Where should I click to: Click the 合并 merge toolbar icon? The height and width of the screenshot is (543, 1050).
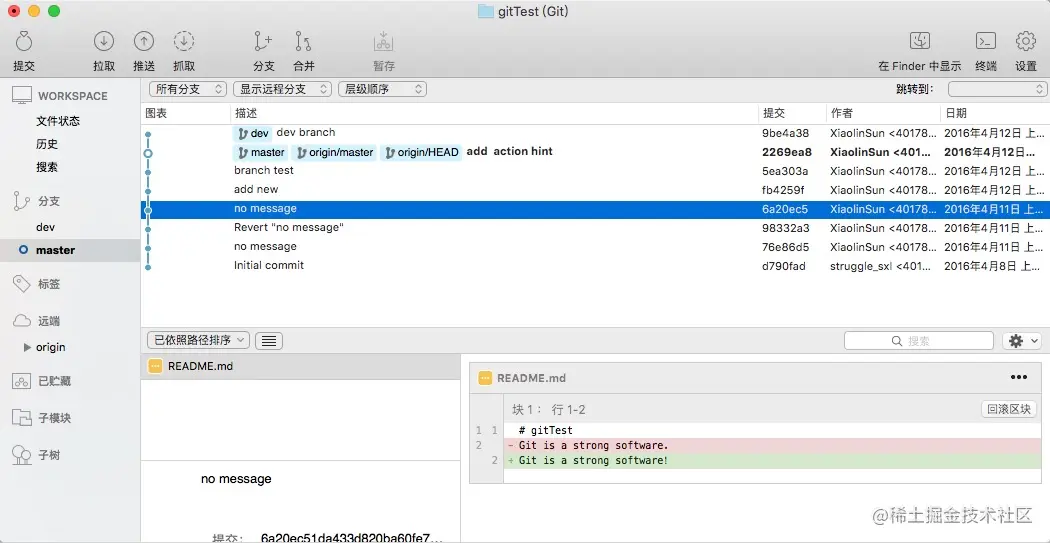pyautogui.click(x=303, y=42)
